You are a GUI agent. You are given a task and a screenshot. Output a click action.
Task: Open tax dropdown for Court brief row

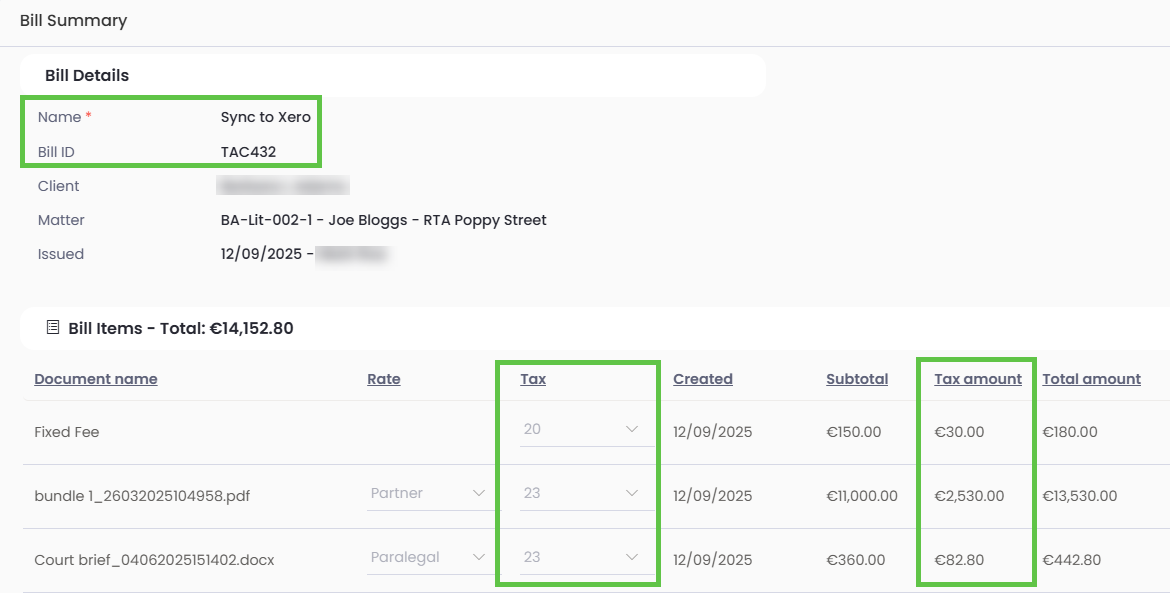pos(581,558)
